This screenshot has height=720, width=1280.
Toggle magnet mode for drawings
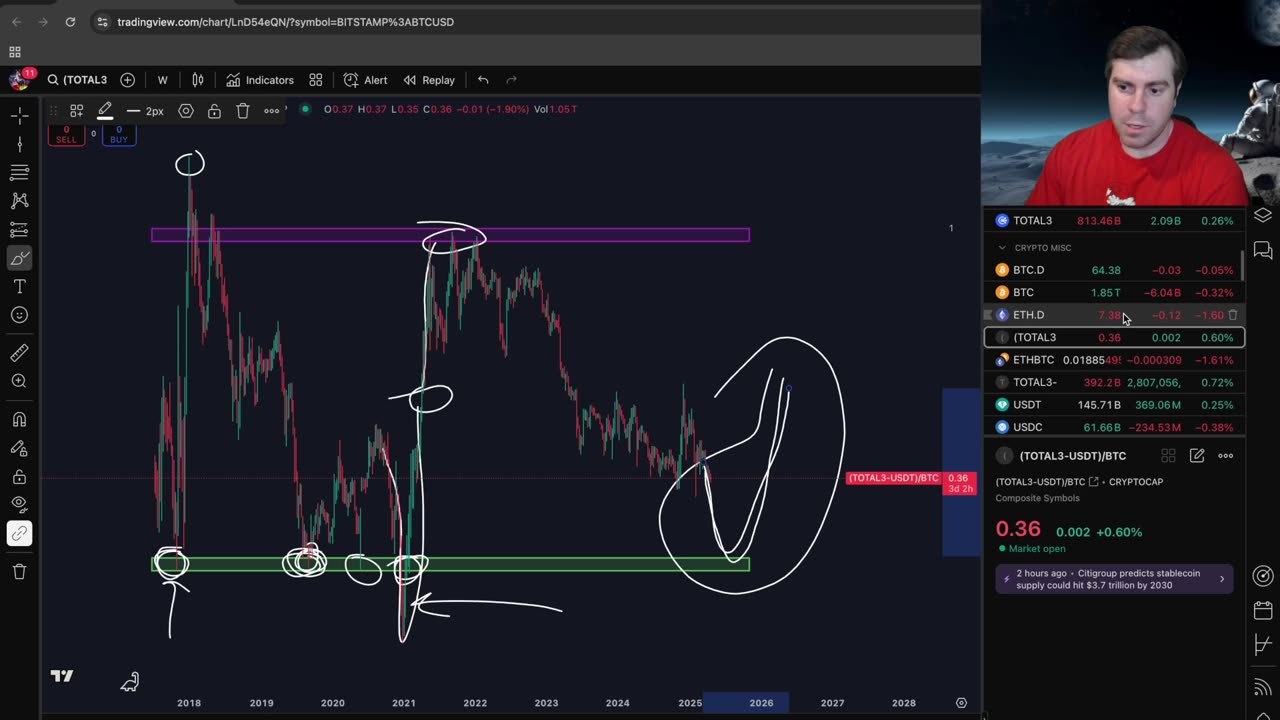pyautogui.click(x=19, y=419)
